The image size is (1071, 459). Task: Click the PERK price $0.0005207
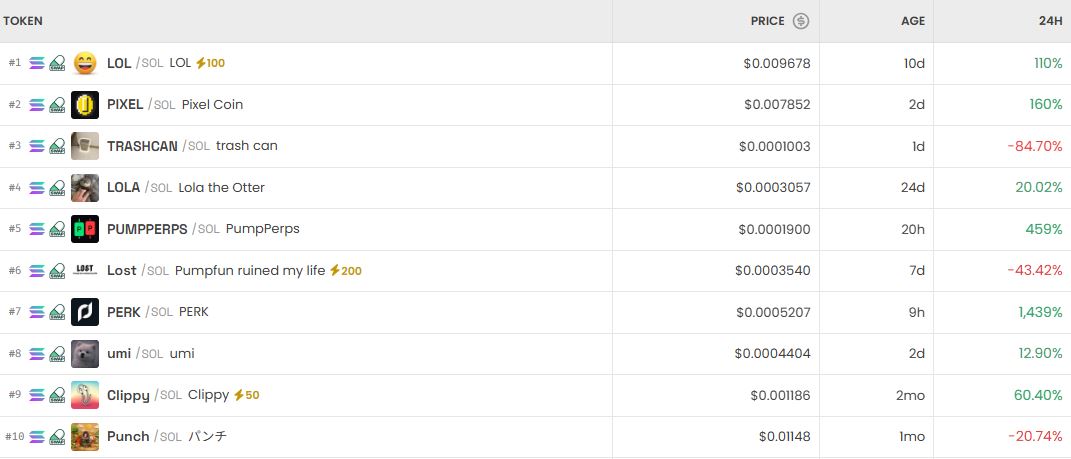click(772, 312)
